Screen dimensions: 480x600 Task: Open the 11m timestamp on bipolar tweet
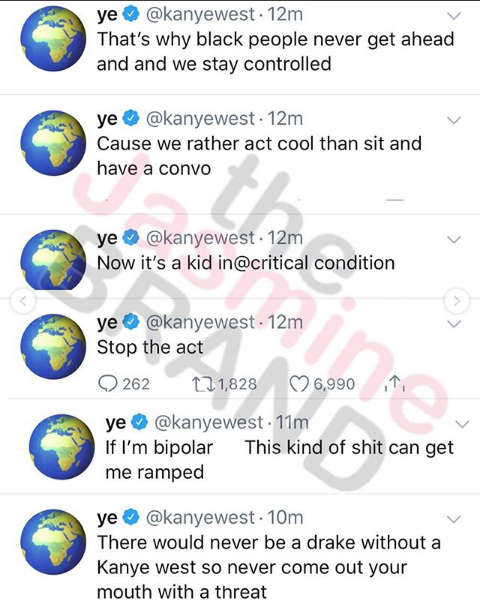(x=292, y=422)
